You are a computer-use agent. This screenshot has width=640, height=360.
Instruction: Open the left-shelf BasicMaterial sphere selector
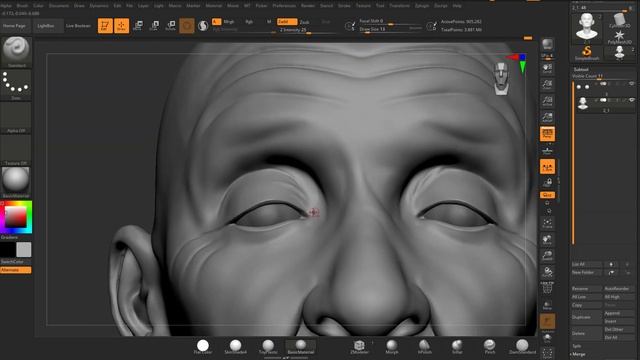coord(16,182)
